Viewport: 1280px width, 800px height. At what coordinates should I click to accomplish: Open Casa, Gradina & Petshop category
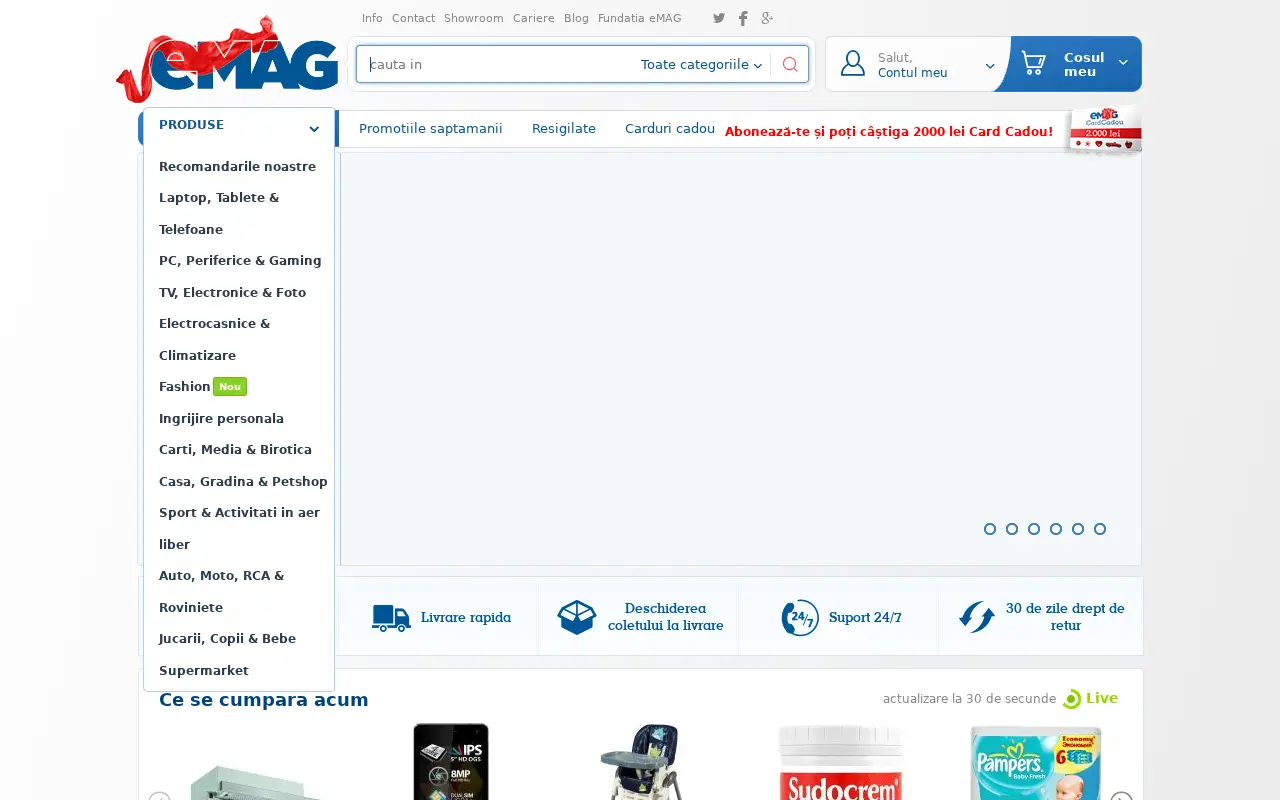point(243,481)
